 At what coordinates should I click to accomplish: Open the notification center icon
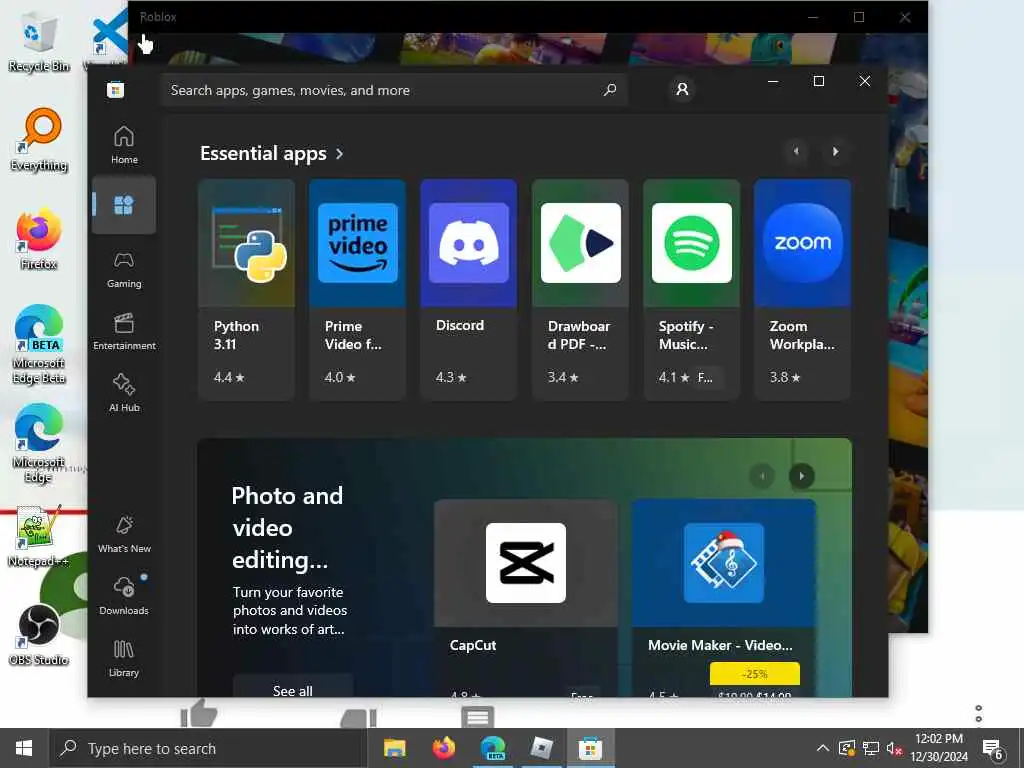point(993,749)
